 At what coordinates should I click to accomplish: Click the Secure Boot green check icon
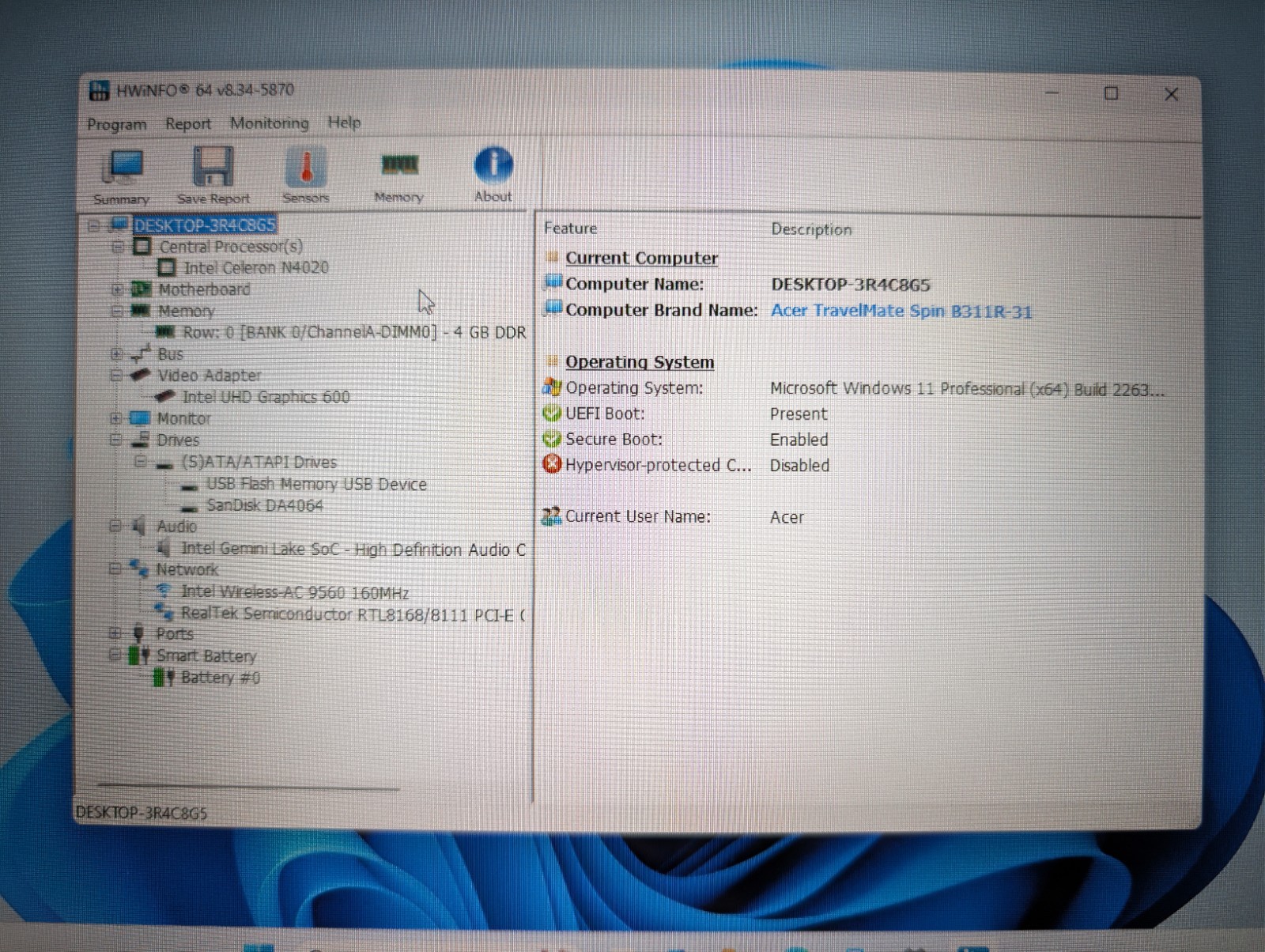(x=552, y=439)
